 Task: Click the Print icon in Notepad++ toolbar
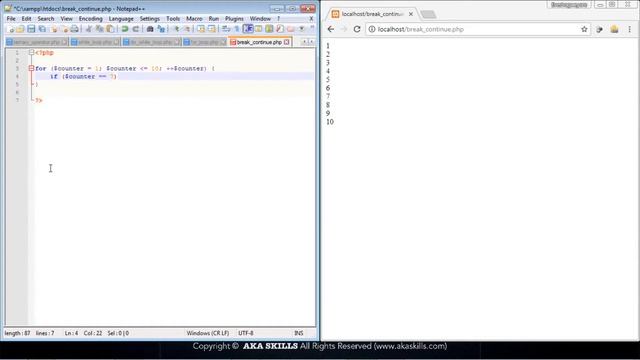point(74,29)
